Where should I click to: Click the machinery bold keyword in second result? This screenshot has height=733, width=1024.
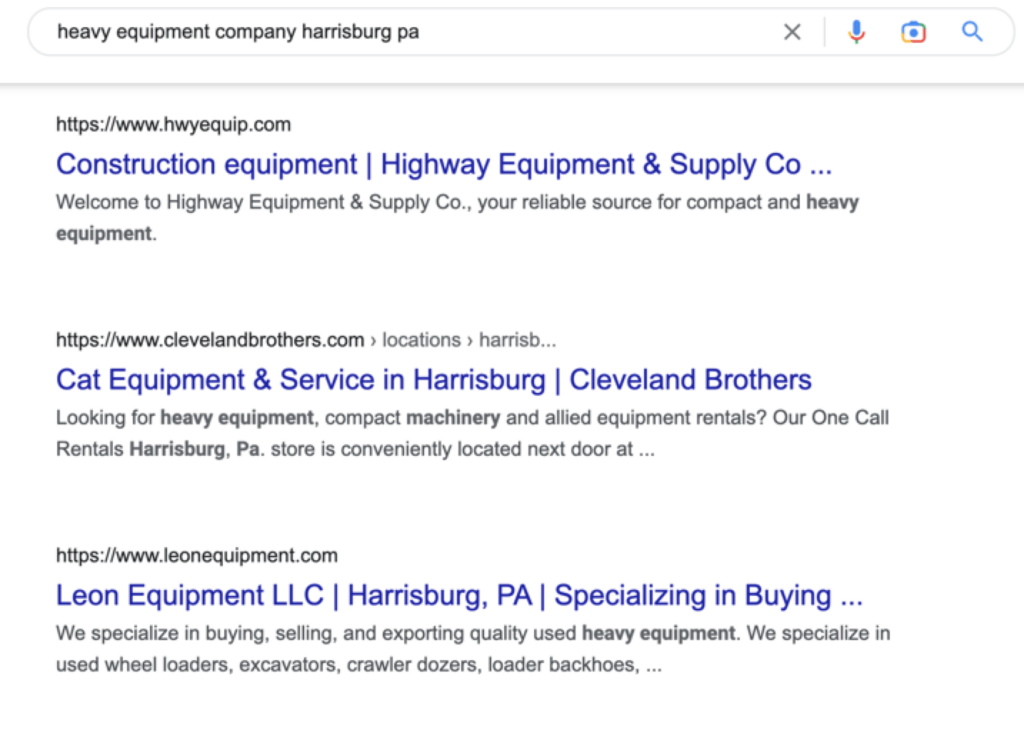pos(453,418)
